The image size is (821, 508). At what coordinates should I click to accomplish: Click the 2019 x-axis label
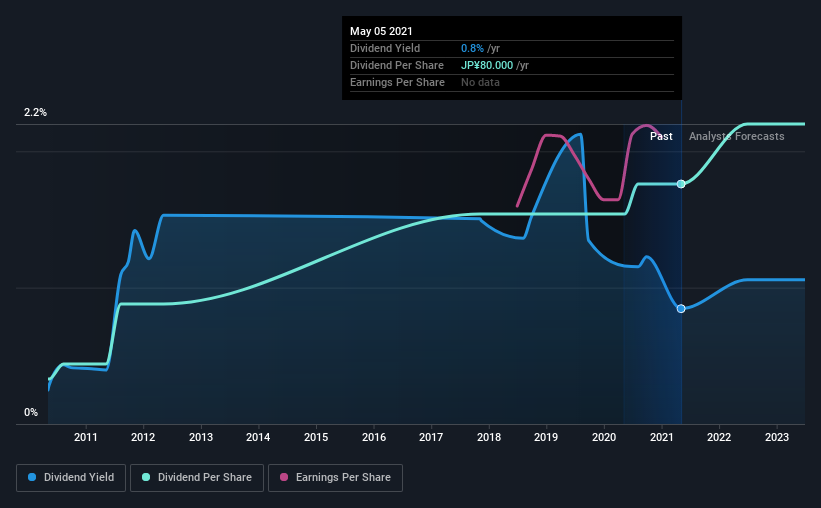click(x=546, y=437)
